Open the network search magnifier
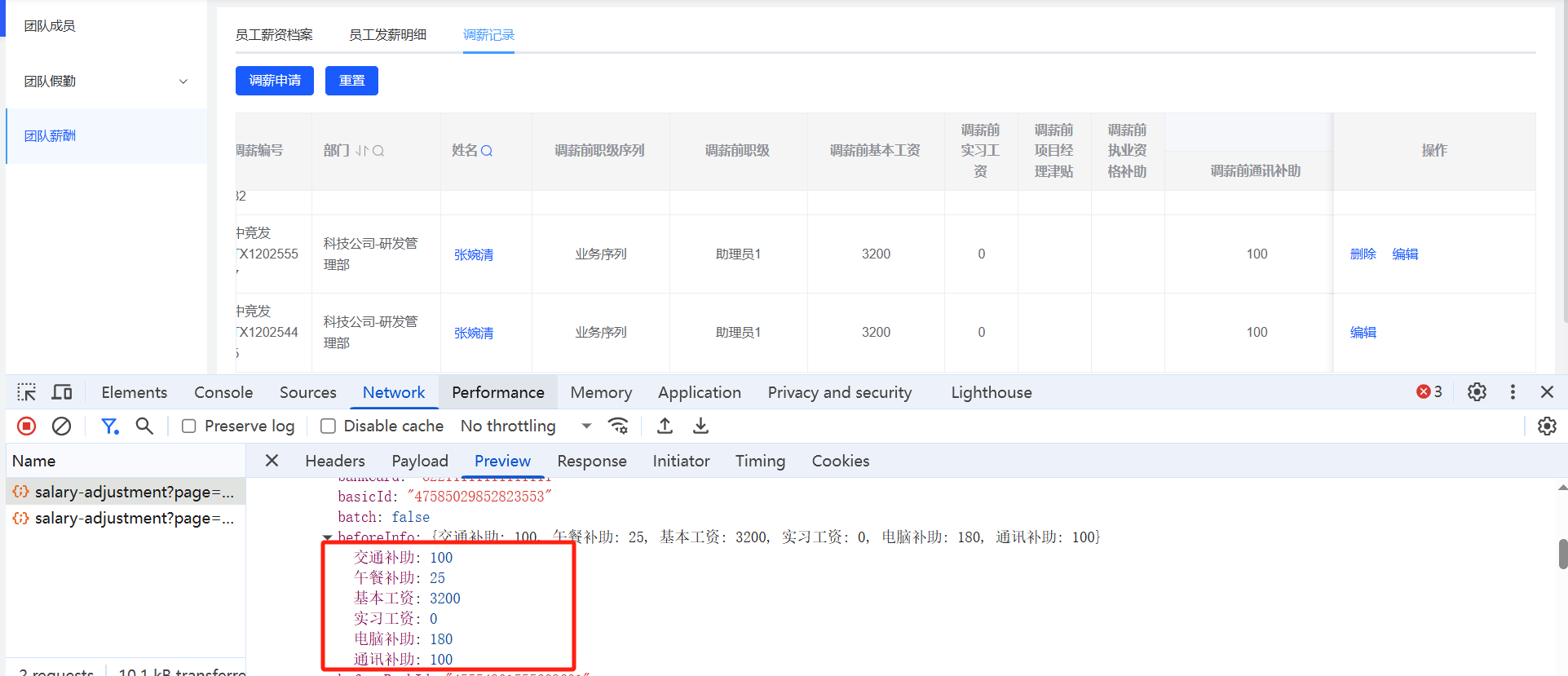 [x=144, y=426]
